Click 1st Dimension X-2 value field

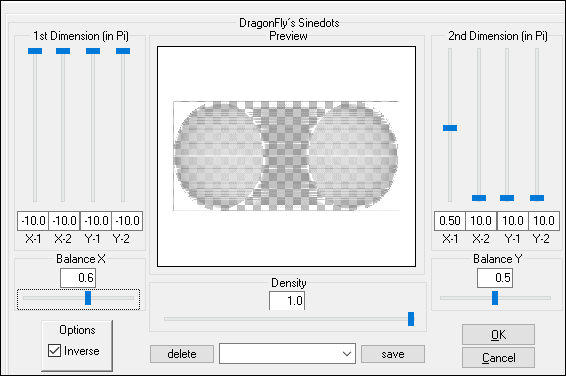[x=64, y=221]
